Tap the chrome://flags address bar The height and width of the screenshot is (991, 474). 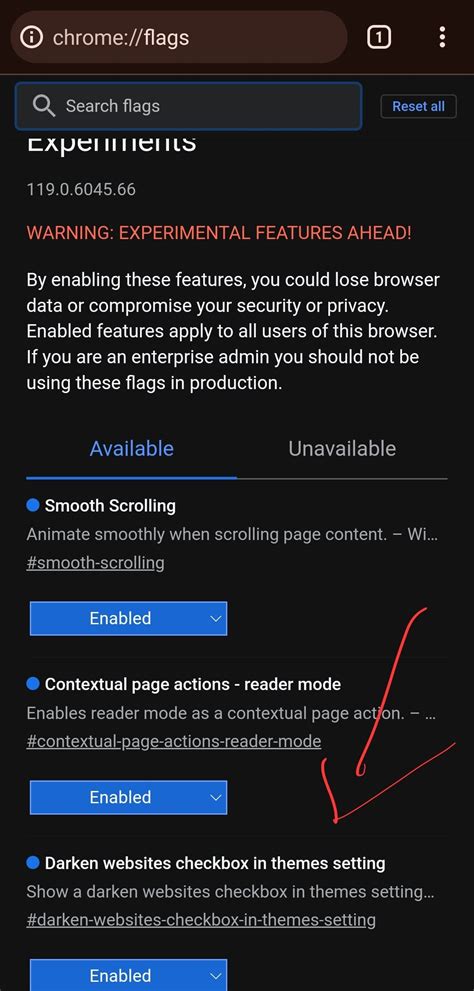[179, 37]
